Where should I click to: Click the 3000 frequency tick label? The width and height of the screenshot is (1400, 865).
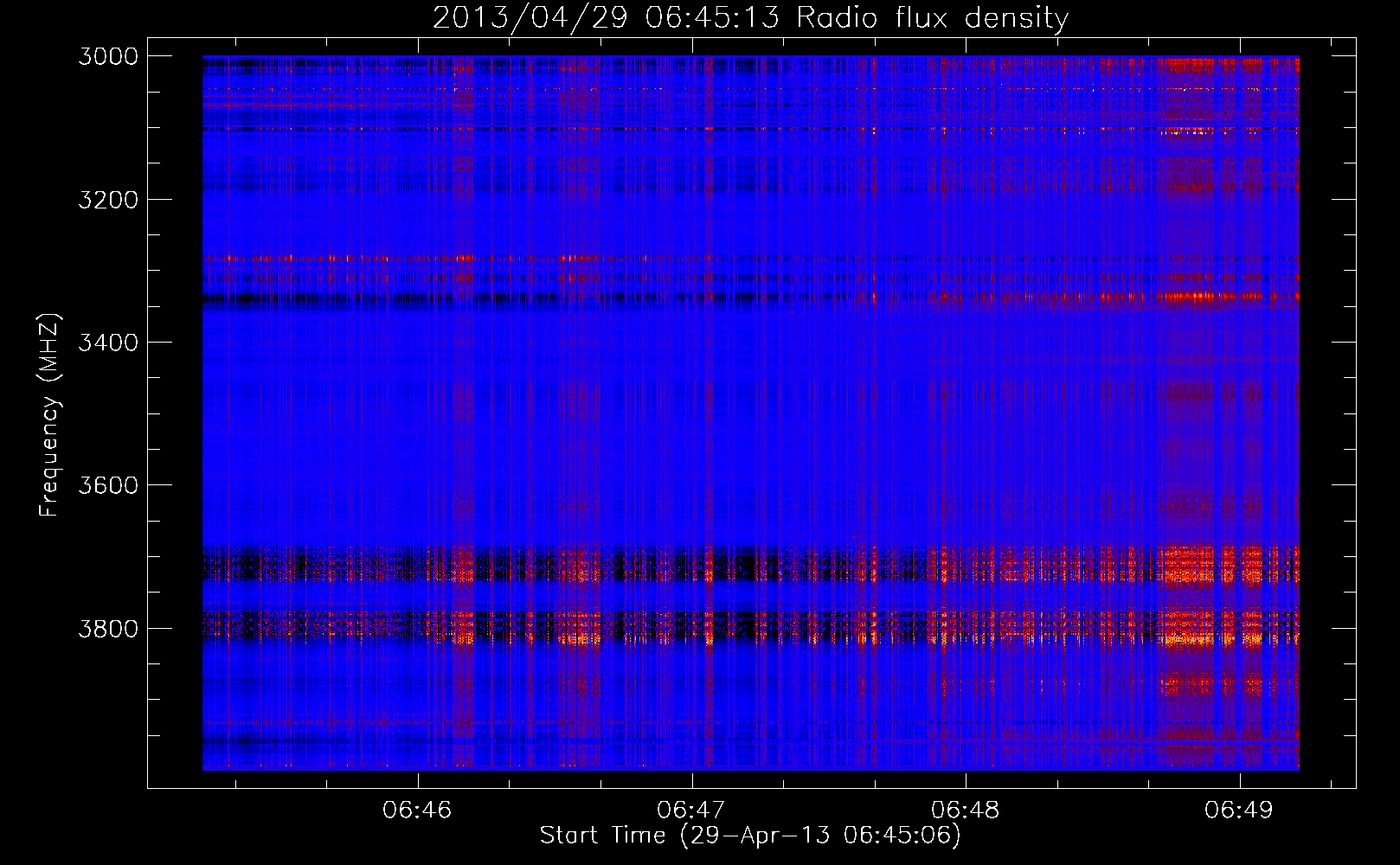[108, 56]
